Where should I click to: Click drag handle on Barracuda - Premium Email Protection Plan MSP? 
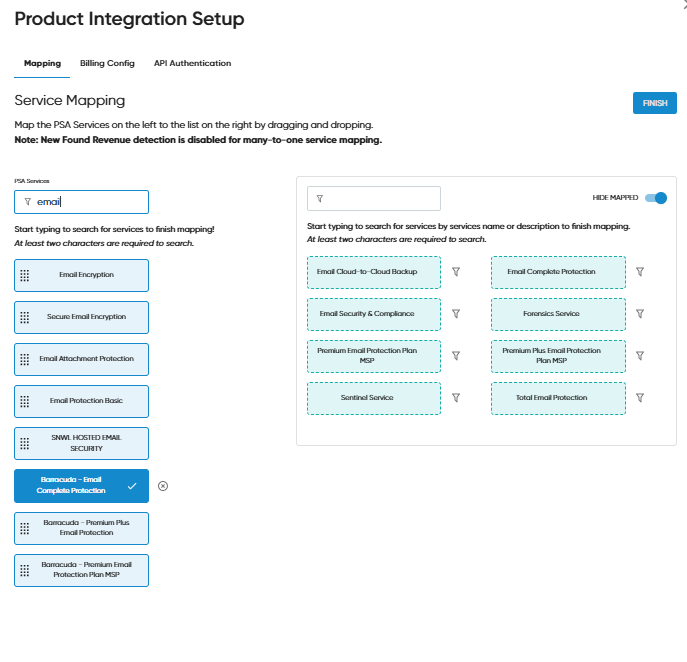point(25,571)
